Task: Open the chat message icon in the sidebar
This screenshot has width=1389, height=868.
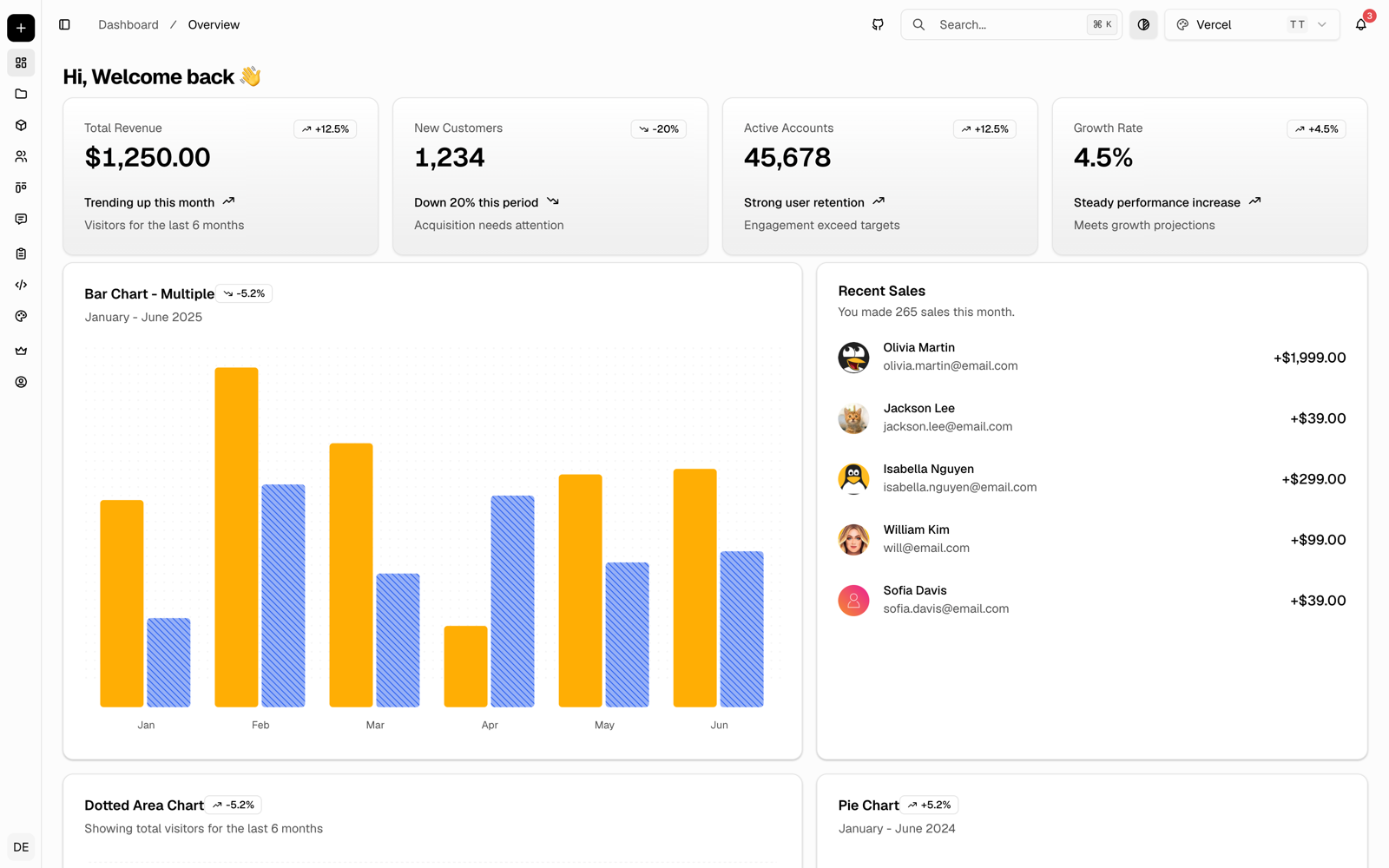Action: tap(21, 219)
